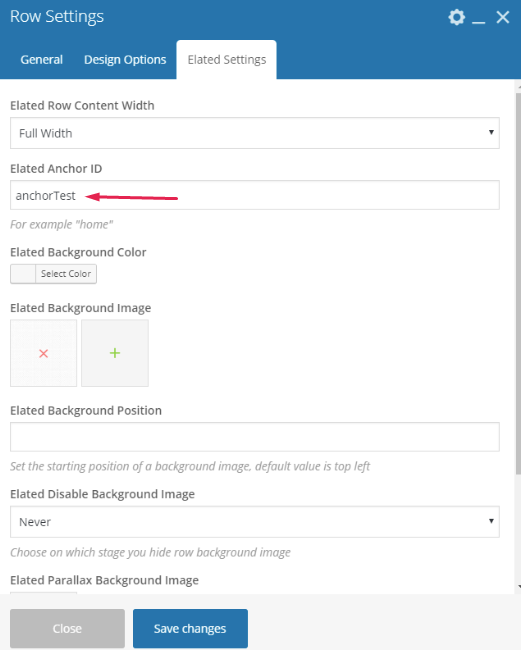
Task: Click the scroll down arrow on scrollbar
Action: [x=519, y=587]
